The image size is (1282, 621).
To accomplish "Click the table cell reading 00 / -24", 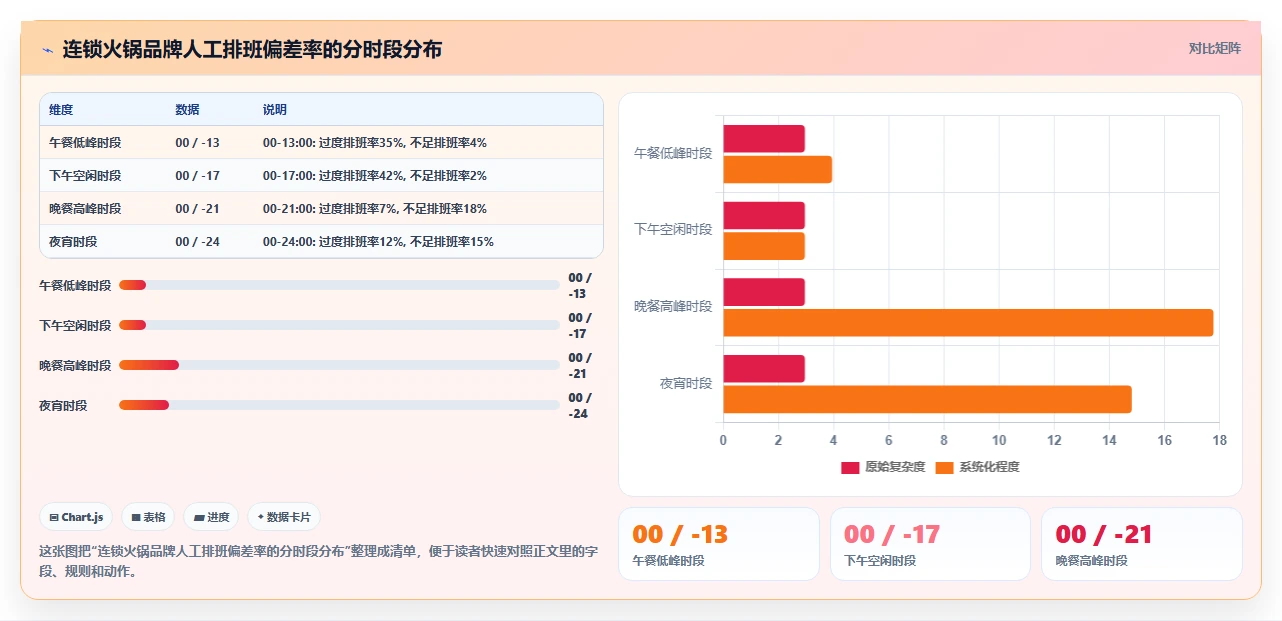I will tap(197, 242).
